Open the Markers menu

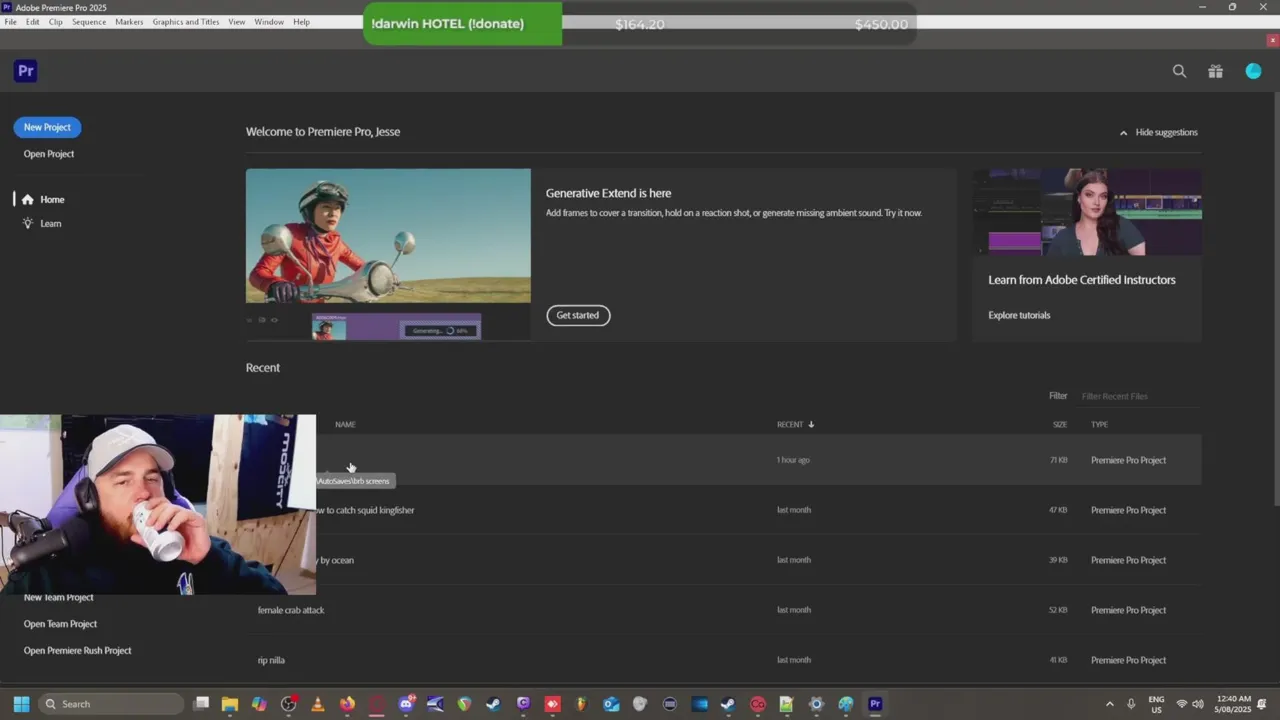click(129, 22)
